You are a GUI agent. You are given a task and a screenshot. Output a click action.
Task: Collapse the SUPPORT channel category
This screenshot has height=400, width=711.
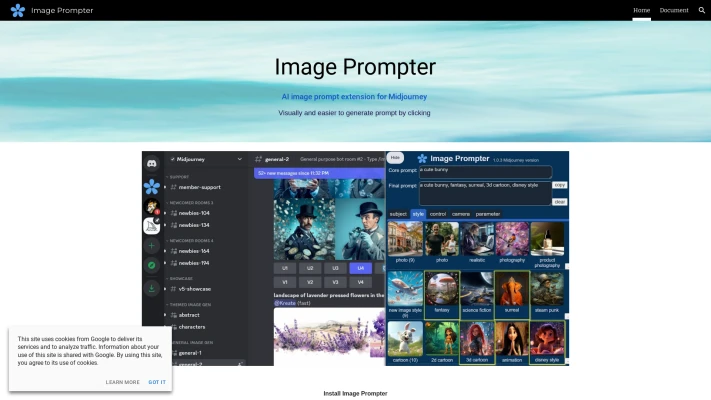click(x=178, y=177)
